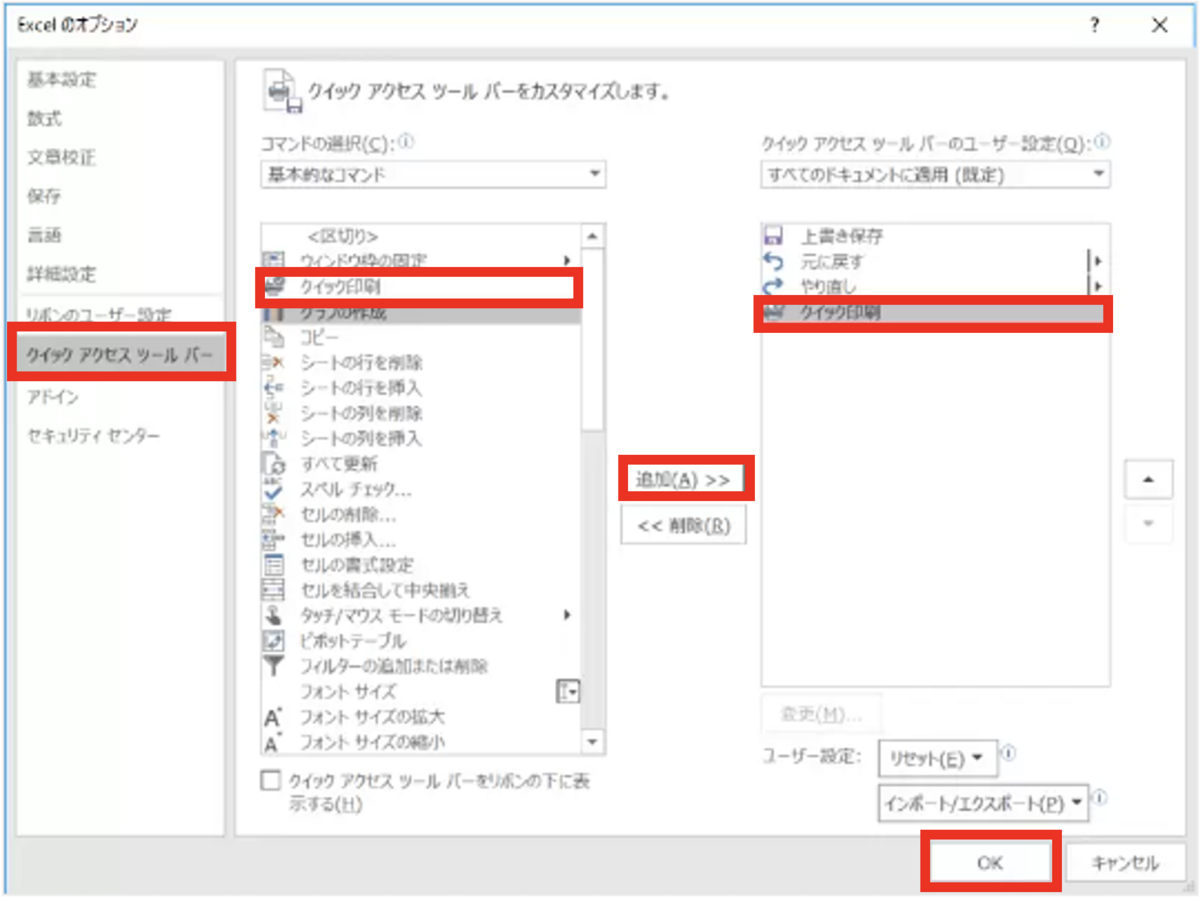Viewport: 1200px width, 897px height.
Task: Click the クイック印刷 icon in right list
Action: click(773, 313)
